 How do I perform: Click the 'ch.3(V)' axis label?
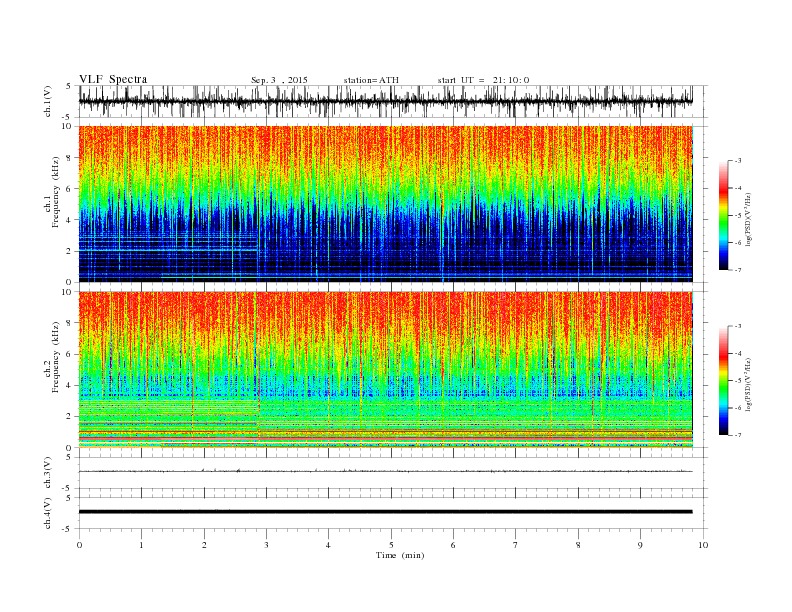coord(47,473)
